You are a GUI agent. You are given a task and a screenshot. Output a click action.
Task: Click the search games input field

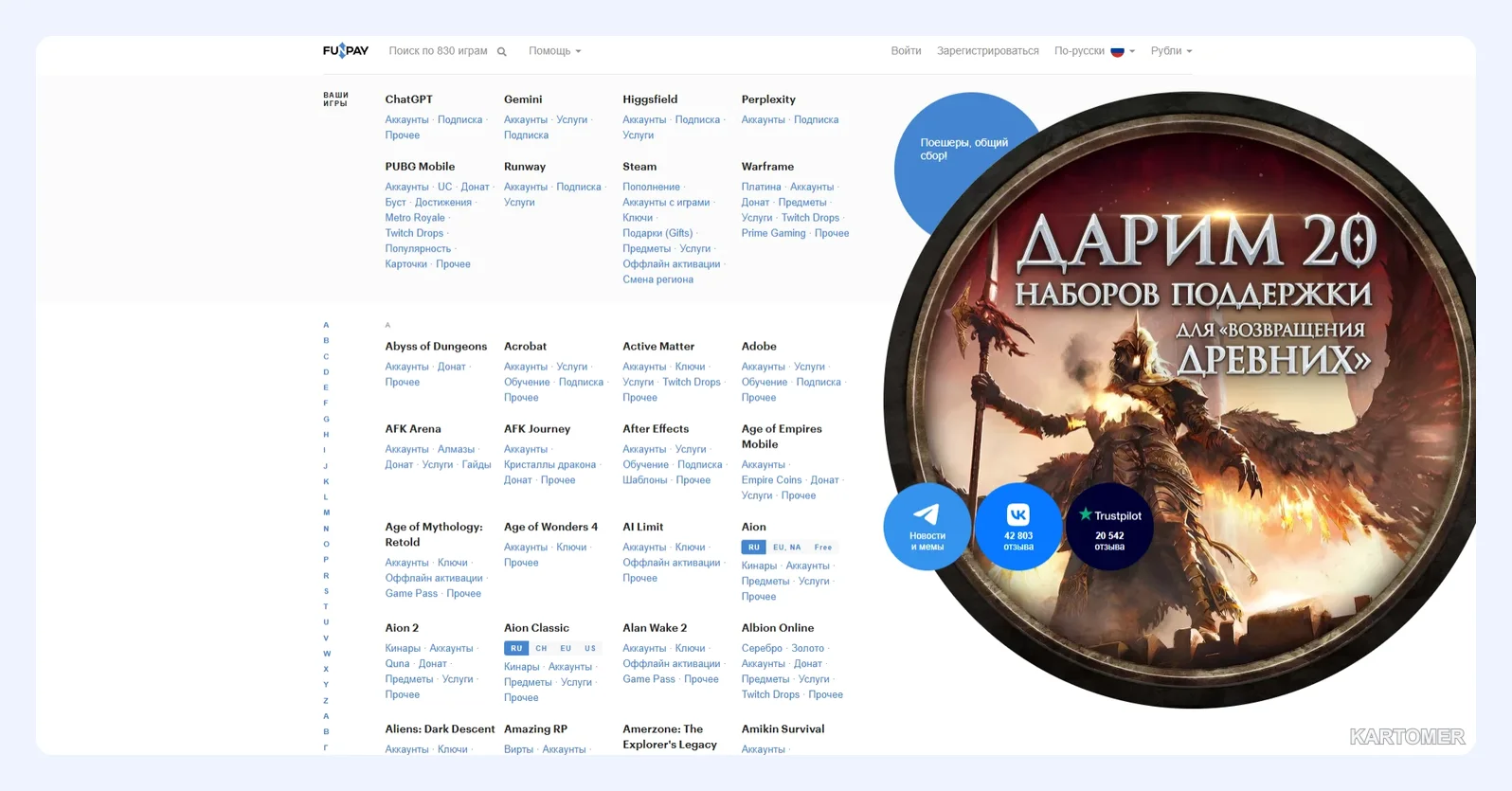tap(438, 51)
